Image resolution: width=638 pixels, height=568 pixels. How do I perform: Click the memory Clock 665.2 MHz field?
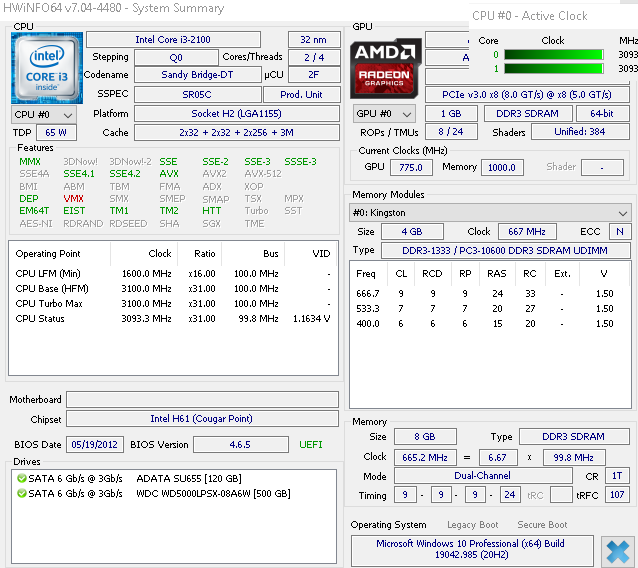[425, 457]
